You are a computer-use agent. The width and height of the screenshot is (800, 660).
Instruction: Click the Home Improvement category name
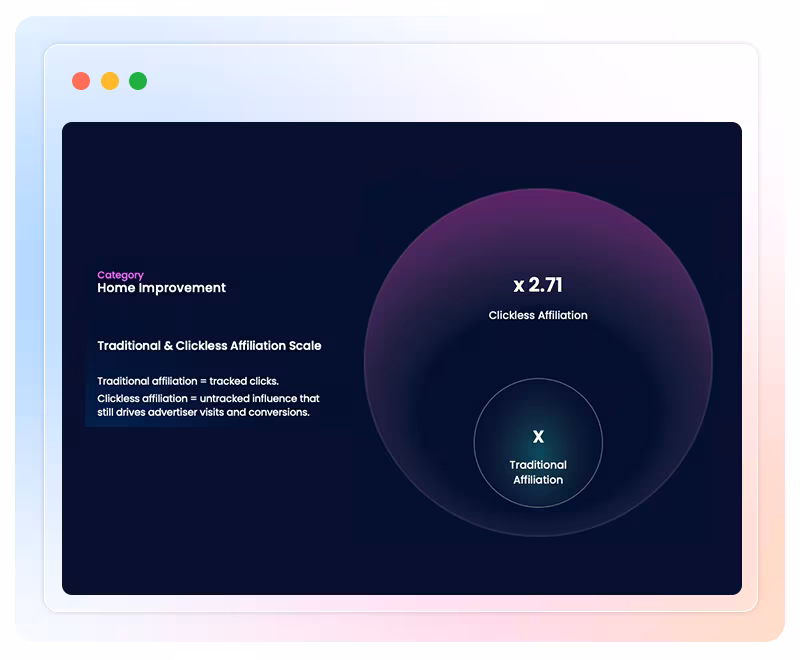(161, 288)
